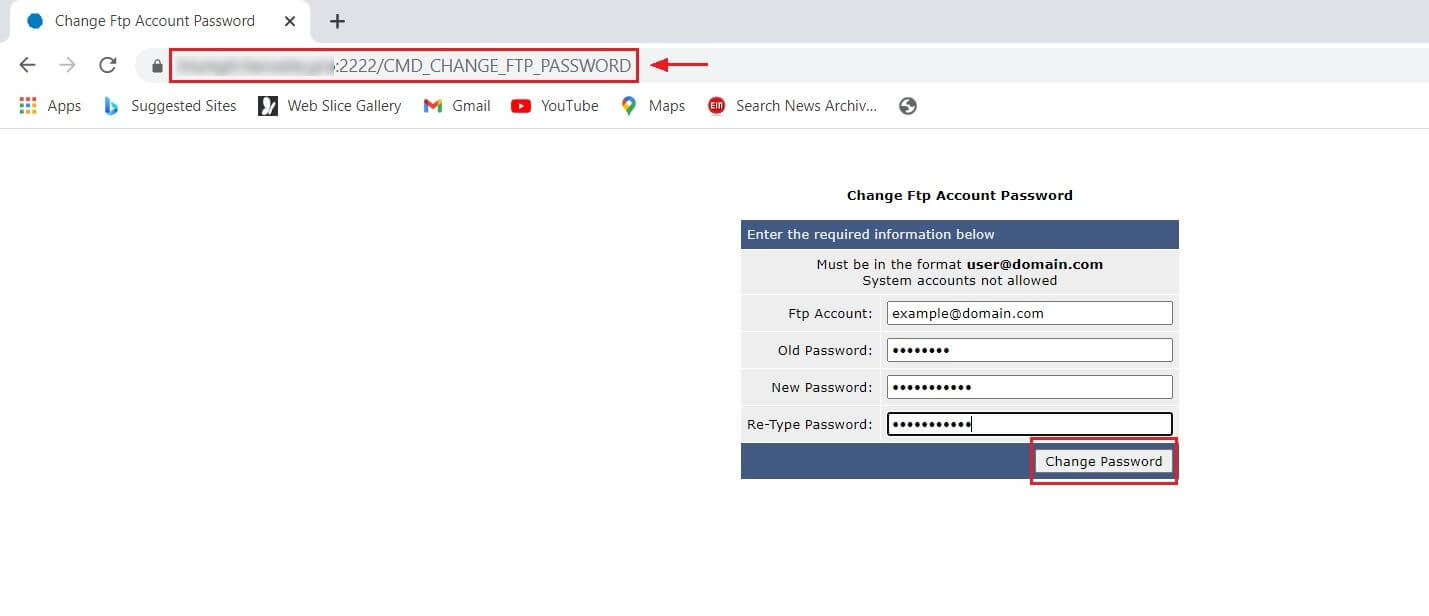Open a new tab with the plus button
1429x616 pixels.
coord(337,21)
